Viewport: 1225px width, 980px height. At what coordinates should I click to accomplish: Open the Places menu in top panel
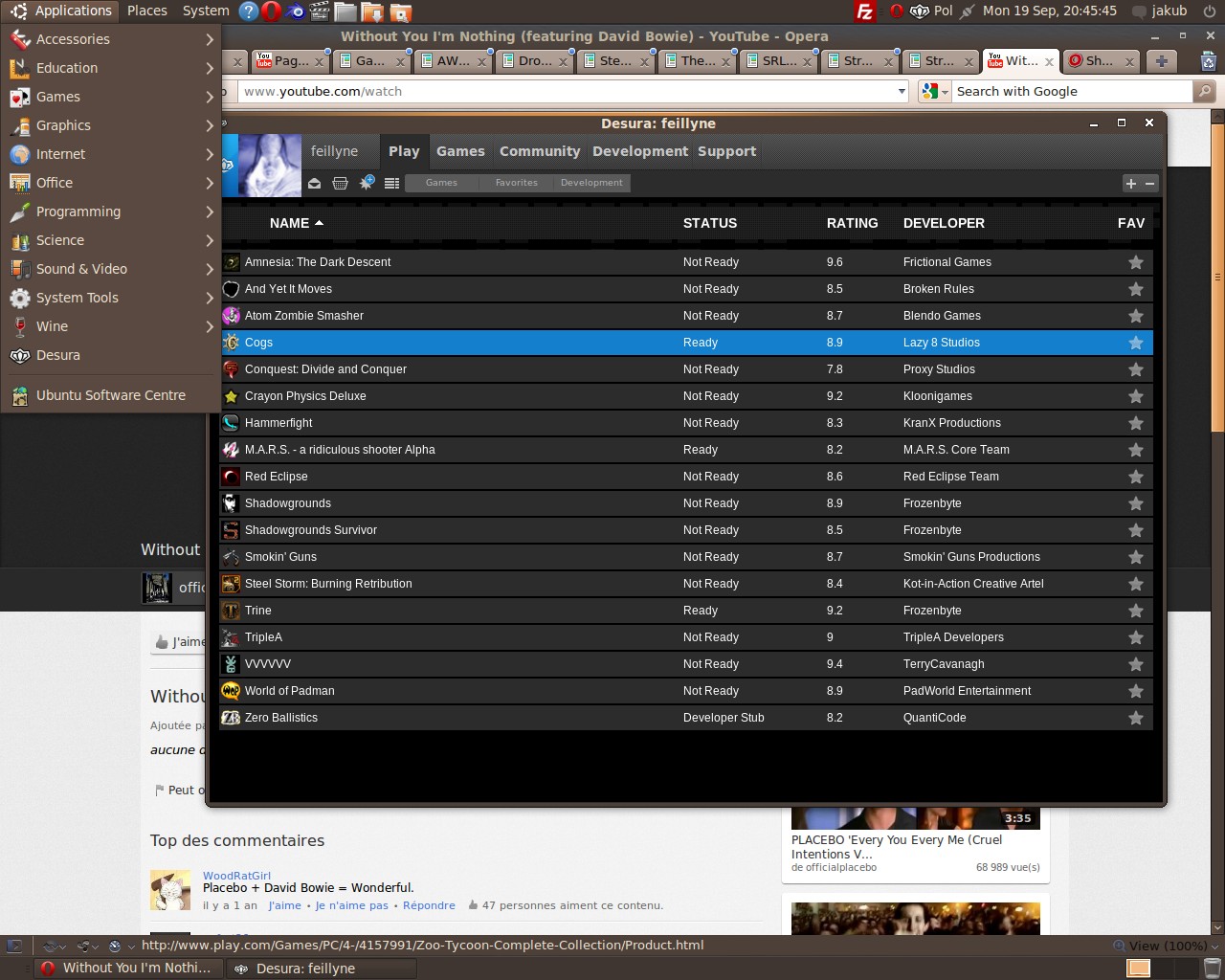pos(147,11)
